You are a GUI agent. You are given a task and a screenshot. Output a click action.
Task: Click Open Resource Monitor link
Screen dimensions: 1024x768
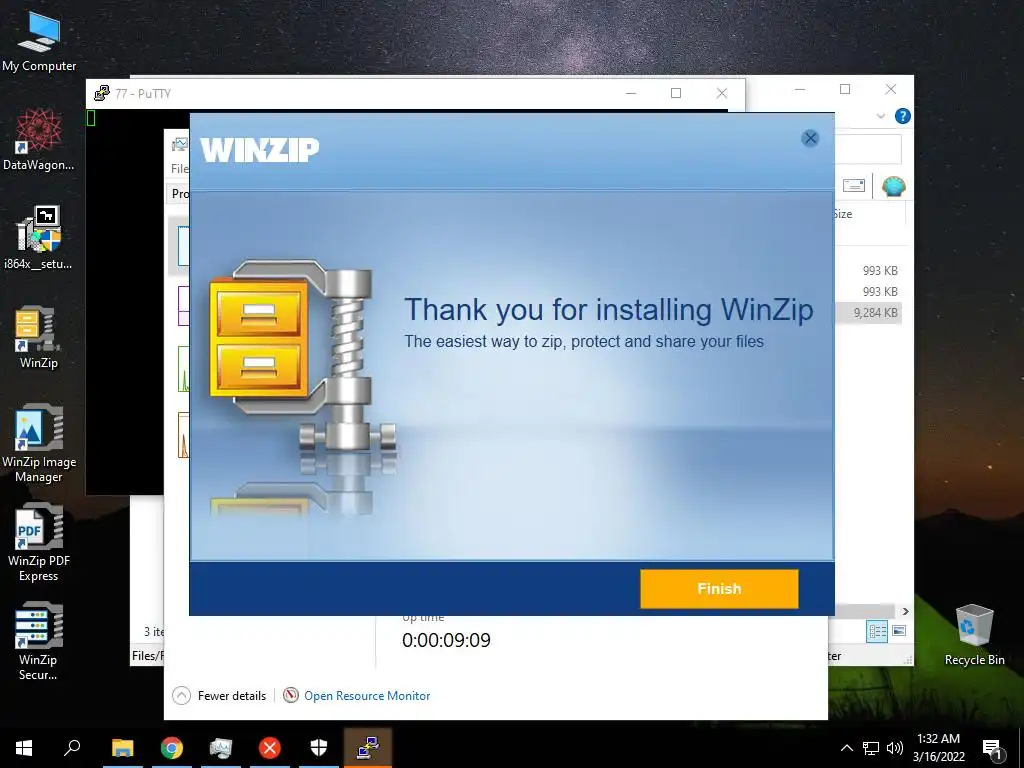(x=367, y=696)
